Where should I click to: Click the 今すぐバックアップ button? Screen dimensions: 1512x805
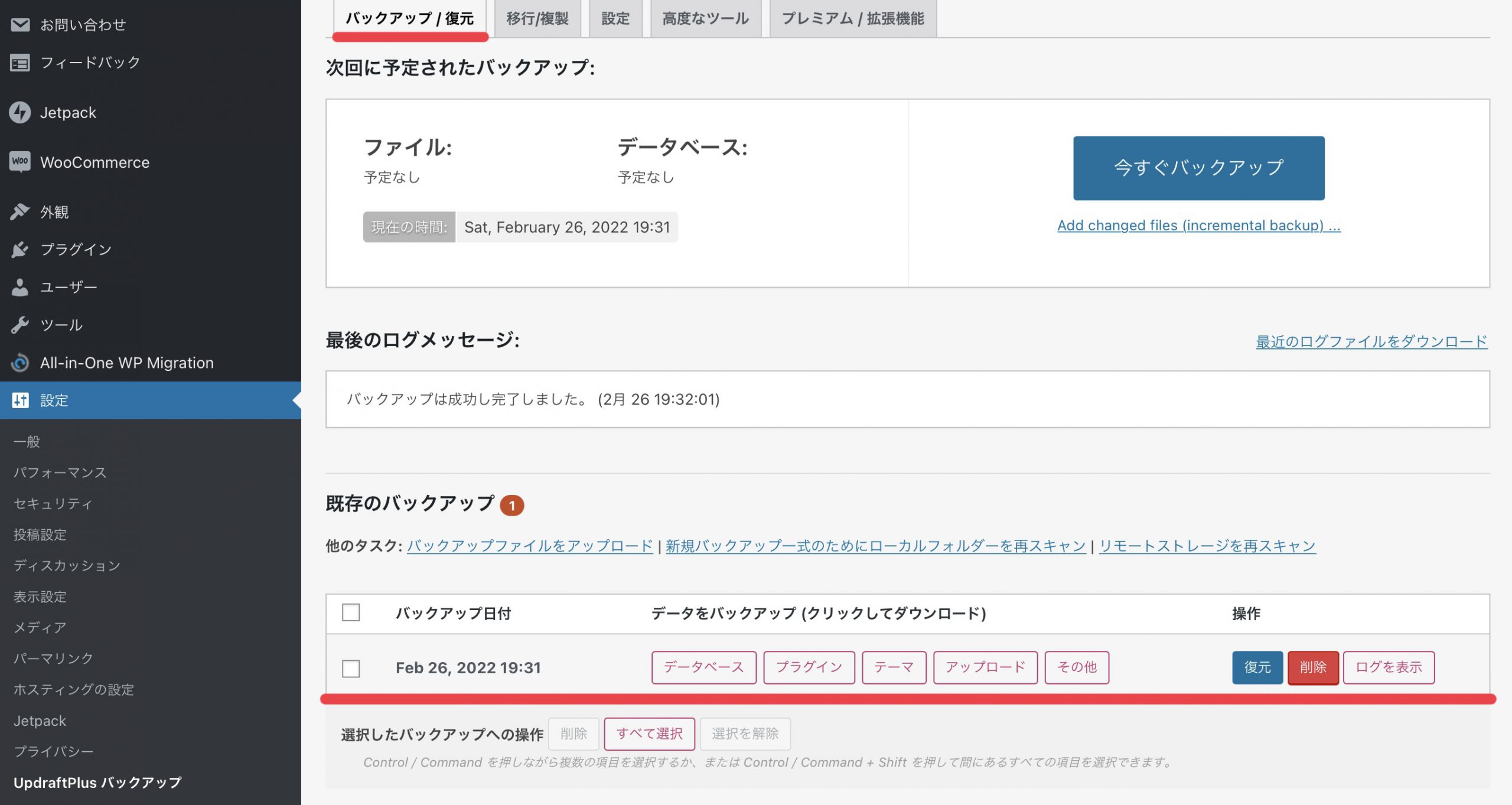[1198, 168]
